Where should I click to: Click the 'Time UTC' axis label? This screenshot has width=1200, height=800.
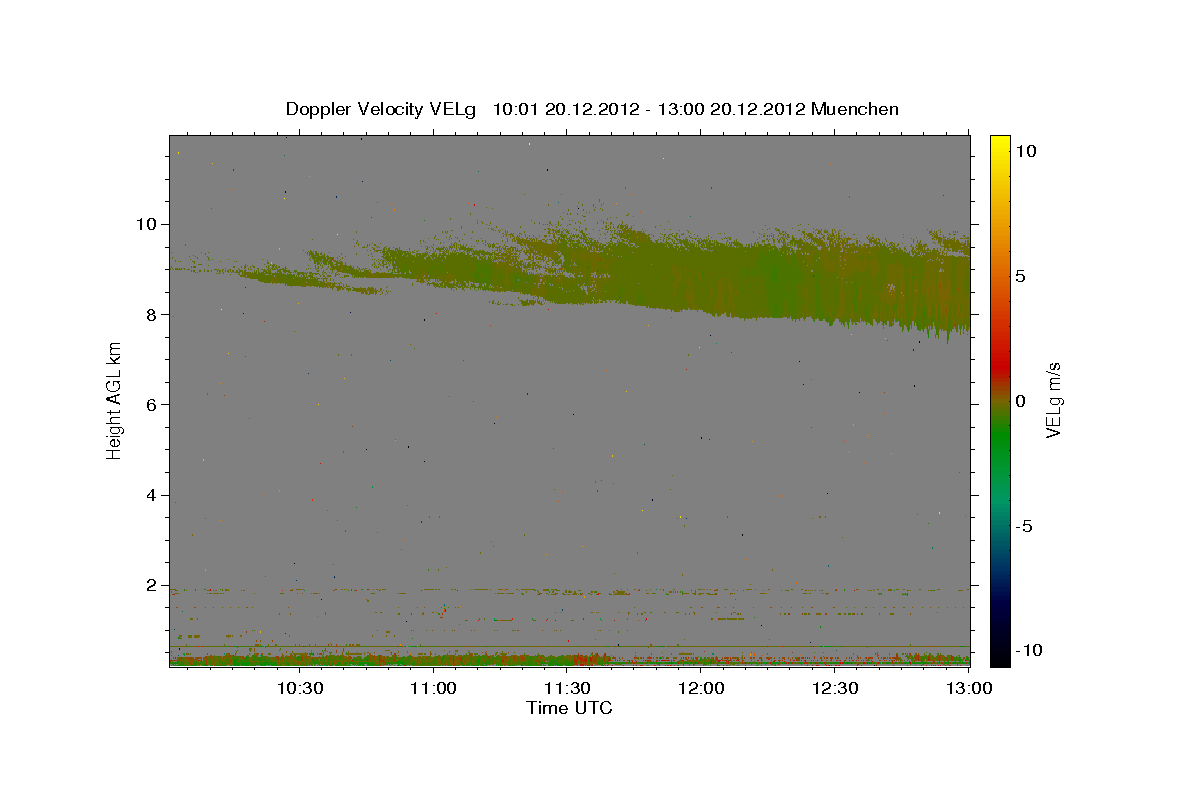(x=569, y=708)
